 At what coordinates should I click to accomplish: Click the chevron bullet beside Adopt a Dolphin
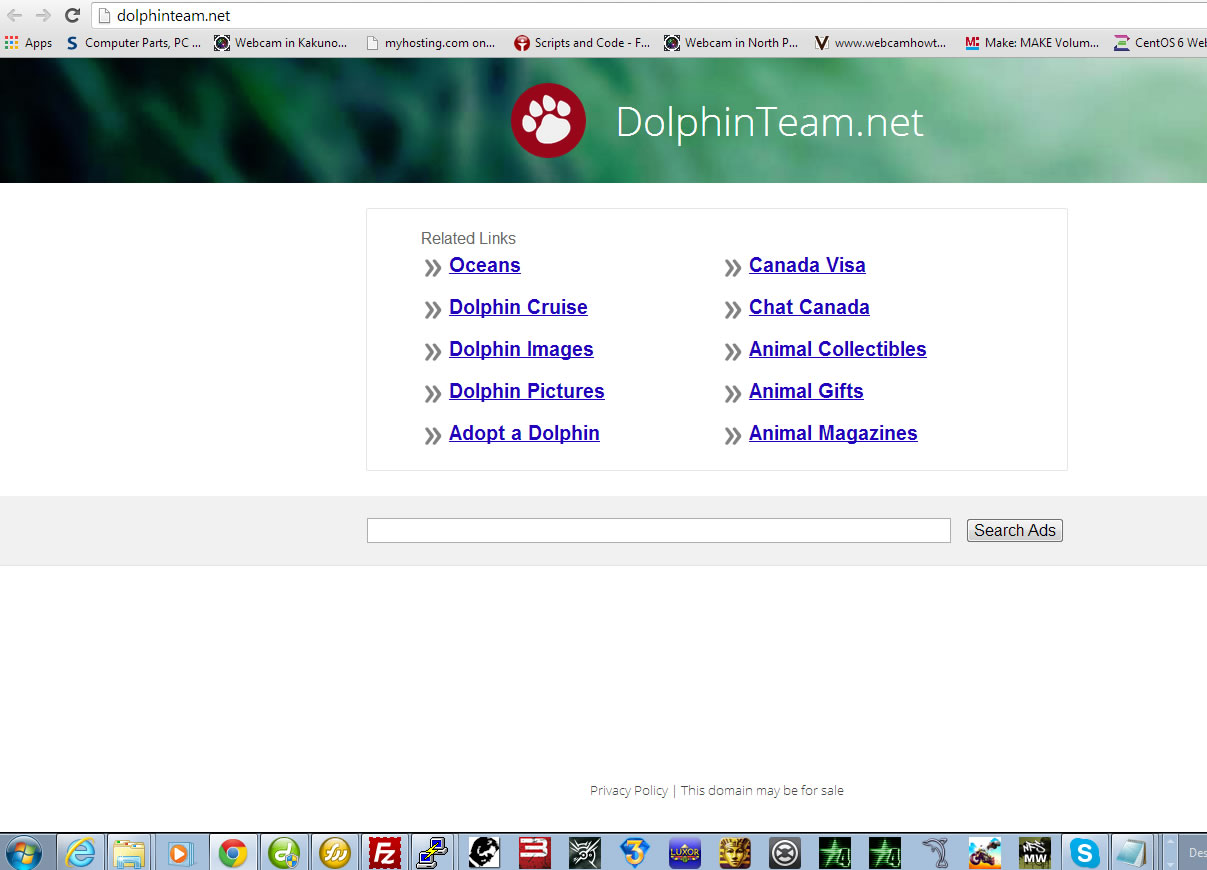point(433,436)
